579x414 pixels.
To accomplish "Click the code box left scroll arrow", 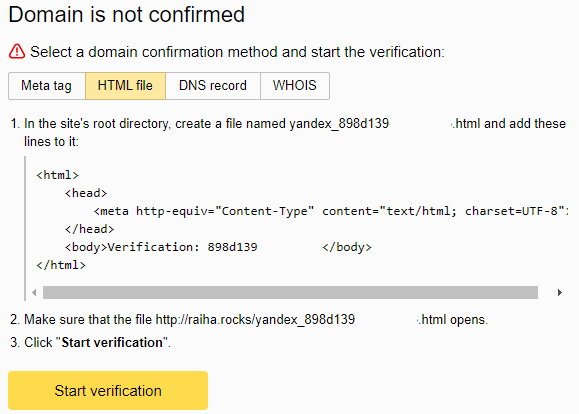I will 34,292.
